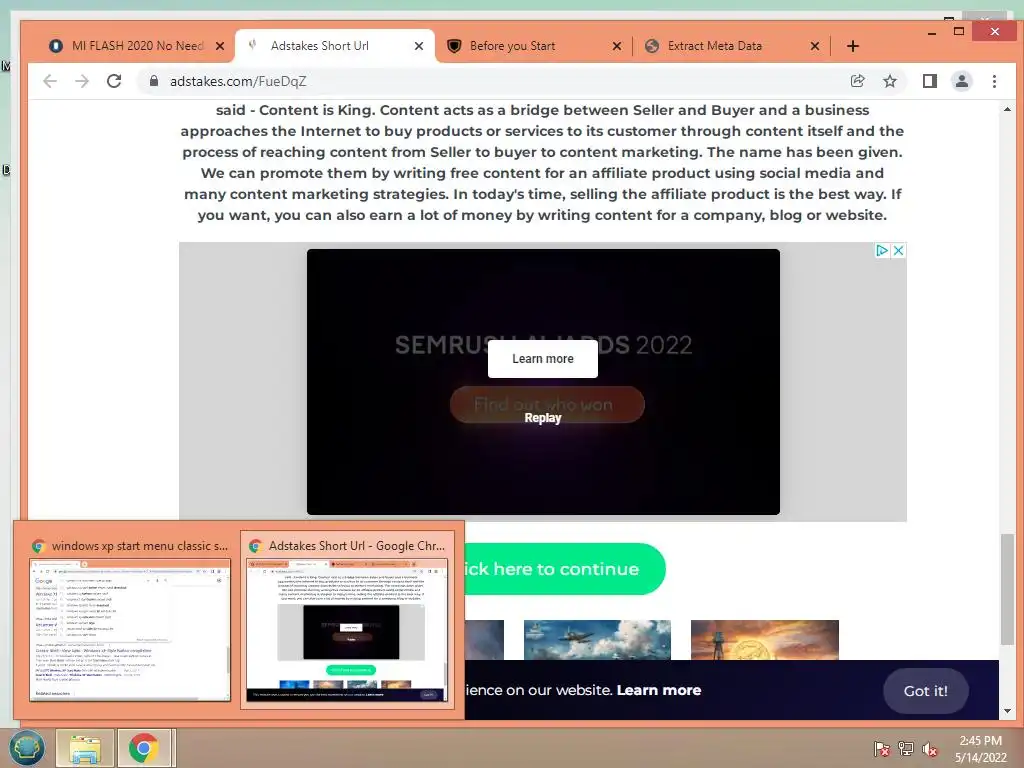Open Action Center flag tray icon
The width and height of the screenshot is (1024, 768).
coord(882,749)
